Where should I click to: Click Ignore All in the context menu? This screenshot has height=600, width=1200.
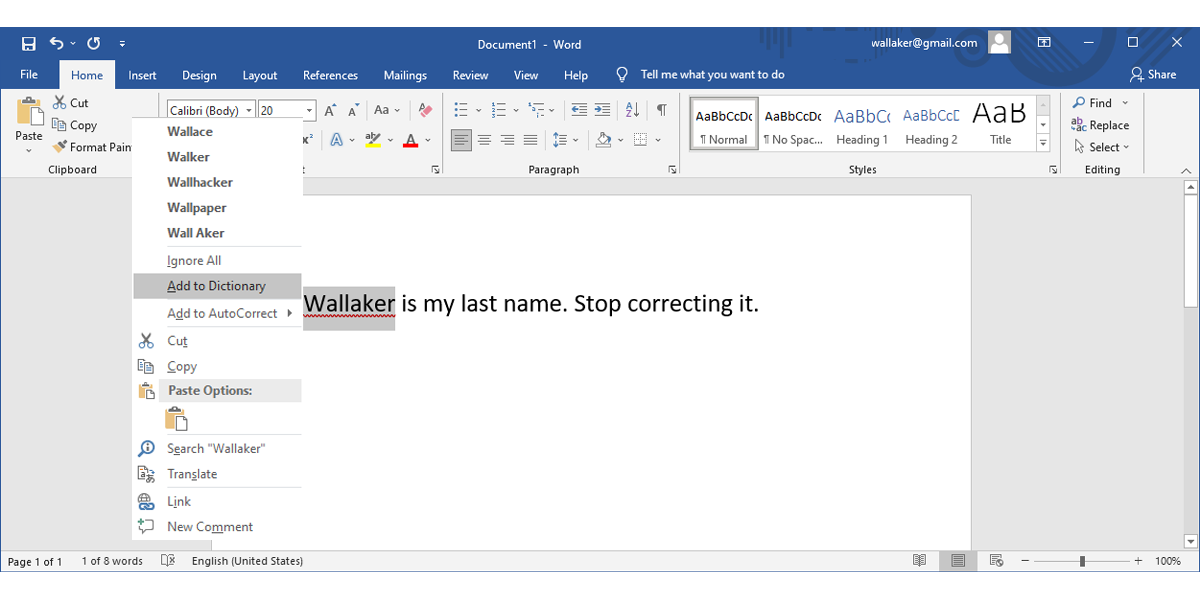(x=194, y=260)
